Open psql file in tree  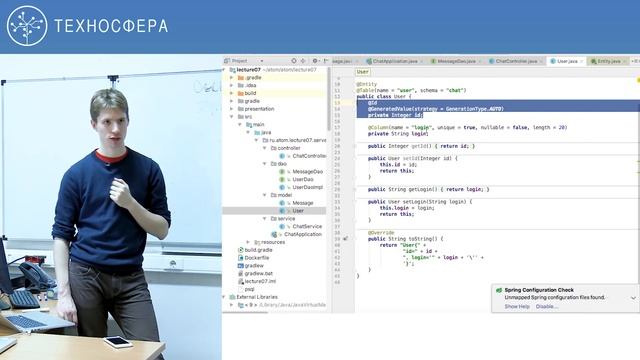249,289
